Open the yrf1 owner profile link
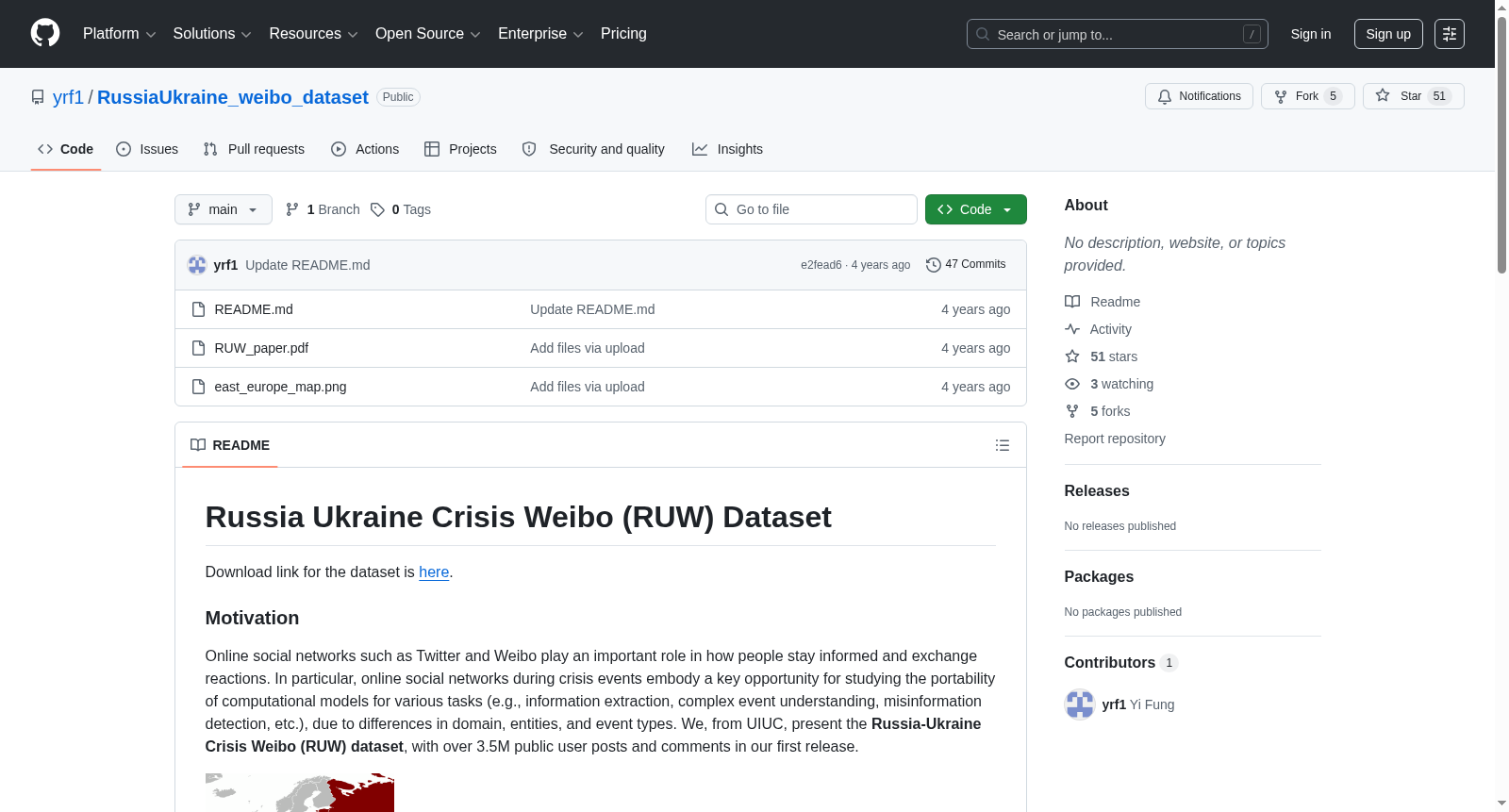1509x812 pixels. (68, 97)
